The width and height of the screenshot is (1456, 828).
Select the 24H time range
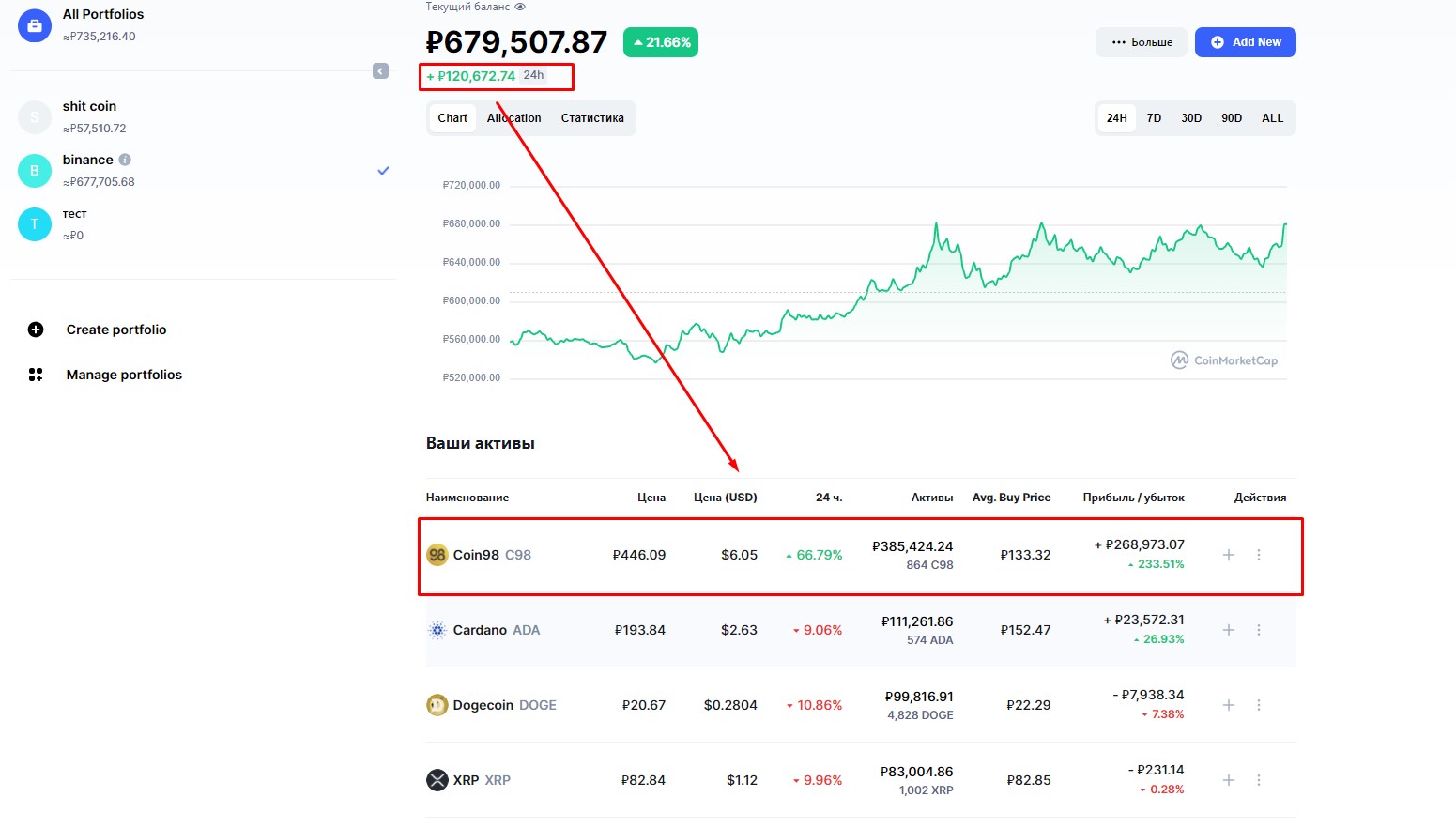pyautogui.click(x=1116, y=118)
